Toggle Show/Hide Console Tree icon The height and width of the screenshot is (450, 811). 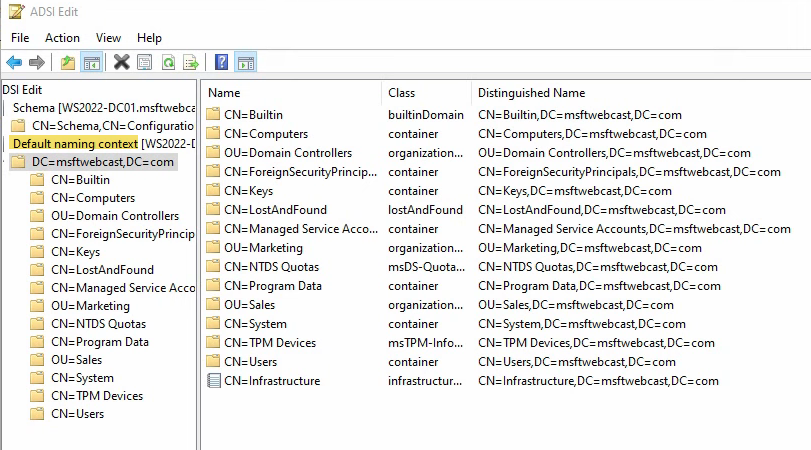pyautogui.click(x=92, y=63)
